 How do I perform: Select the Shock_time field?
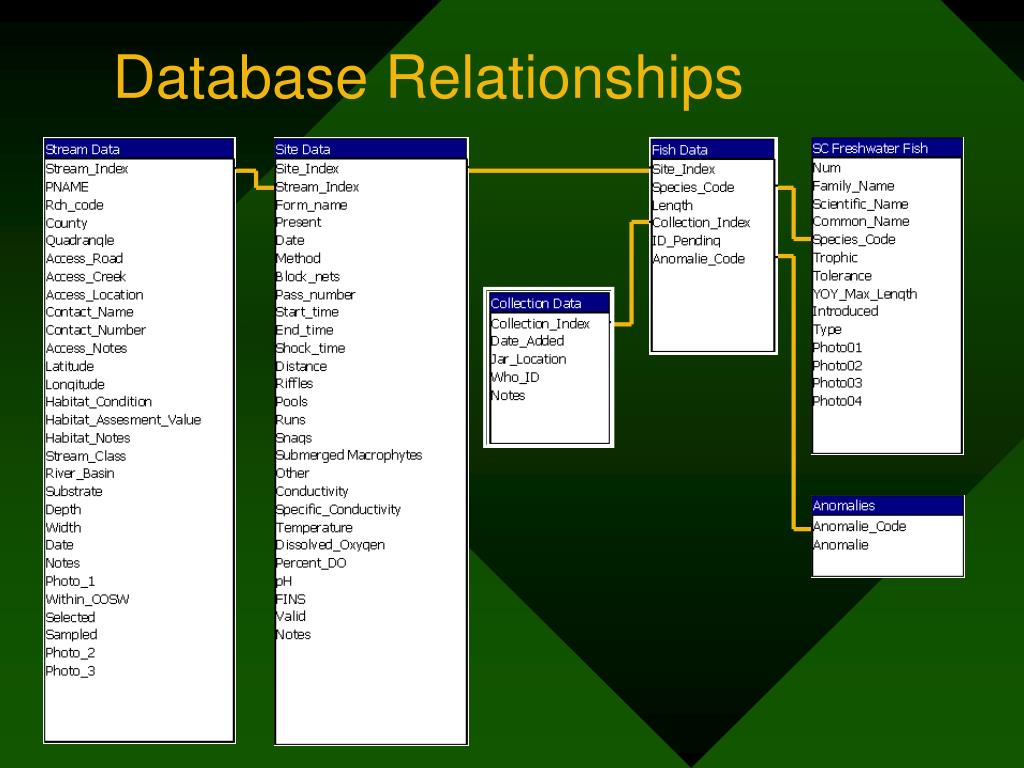point(310,348)
